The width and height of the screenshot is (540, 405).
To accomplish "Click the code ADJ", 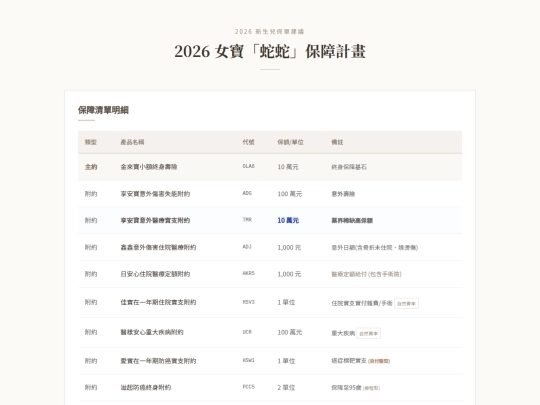I will tap(247, 247).
